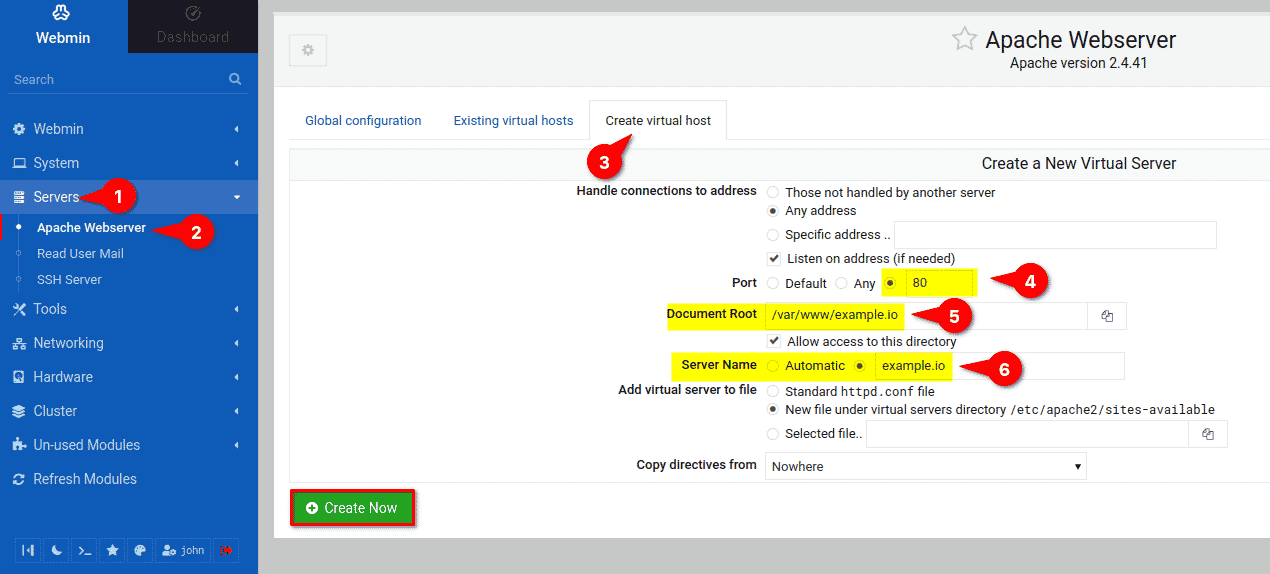1270x574 pixels.
Task: Click the Document Root text field
Action: pyautogui.click(x=926, y=316)
